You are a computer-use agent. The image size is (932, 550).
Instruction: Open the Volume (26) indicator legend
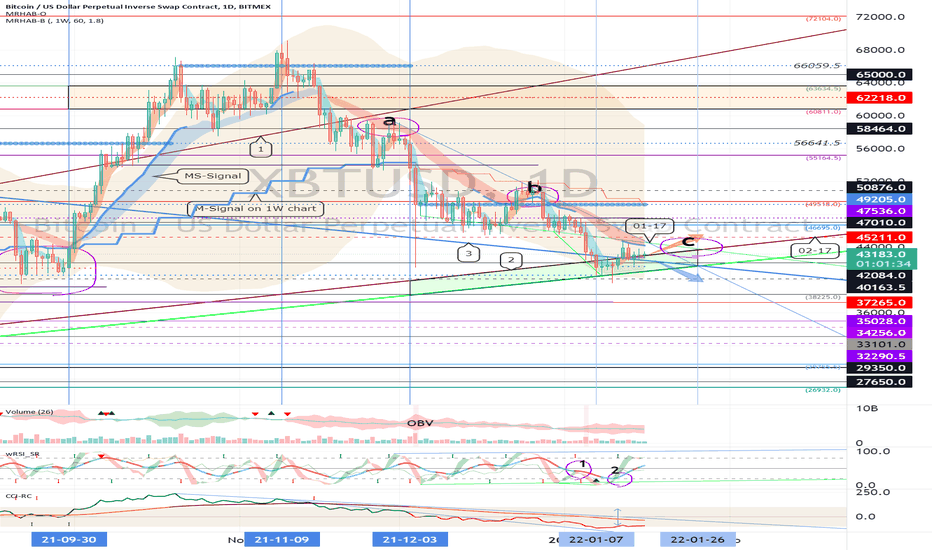30,412
